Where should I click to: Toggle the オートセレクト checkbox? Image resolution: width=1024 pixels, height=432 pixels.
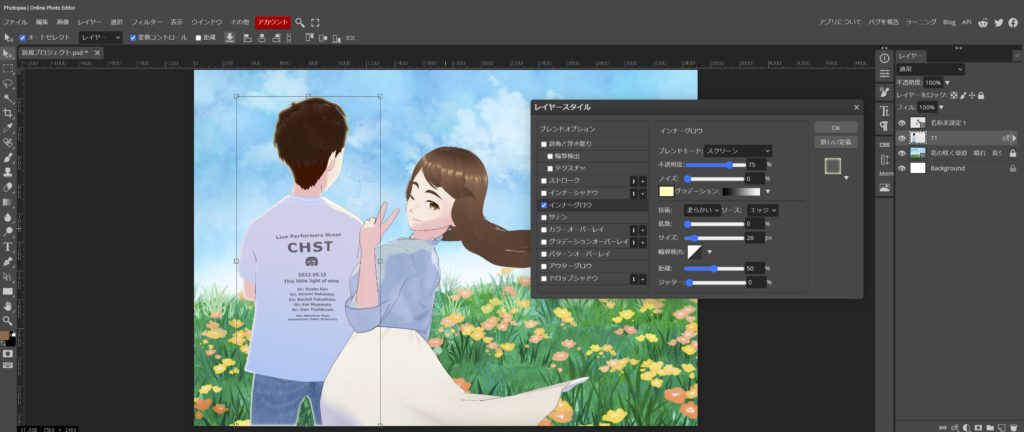pyautogui.click(x=21, y=37)
